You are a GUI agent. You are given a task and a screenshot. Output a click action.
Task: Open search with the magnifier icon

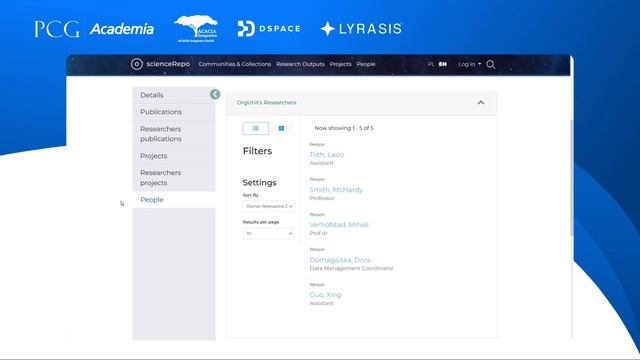pyautogui.click(x=491, y=64)
